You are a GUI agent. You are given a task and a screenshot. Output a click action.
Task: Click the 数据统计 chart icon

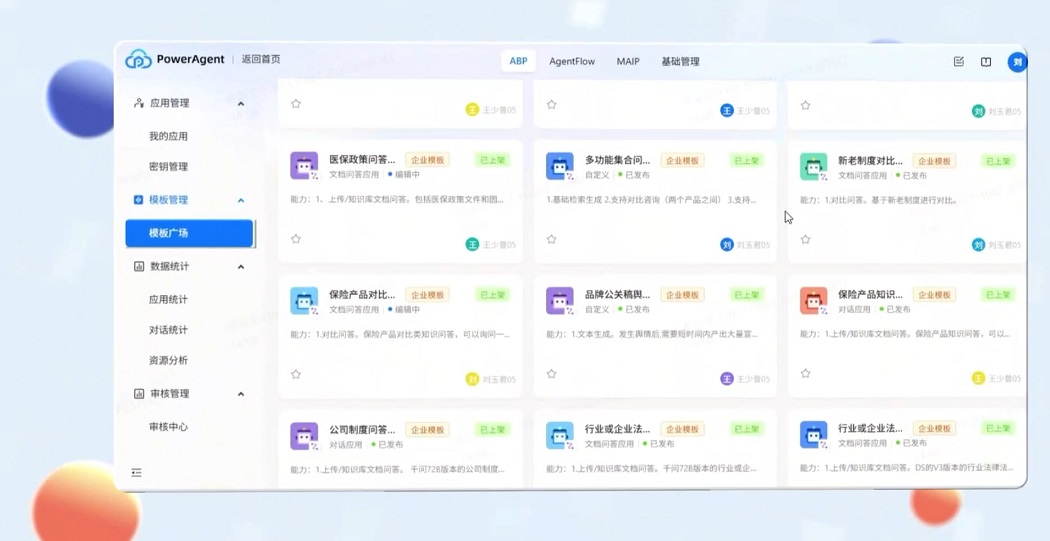pos(139,266)
